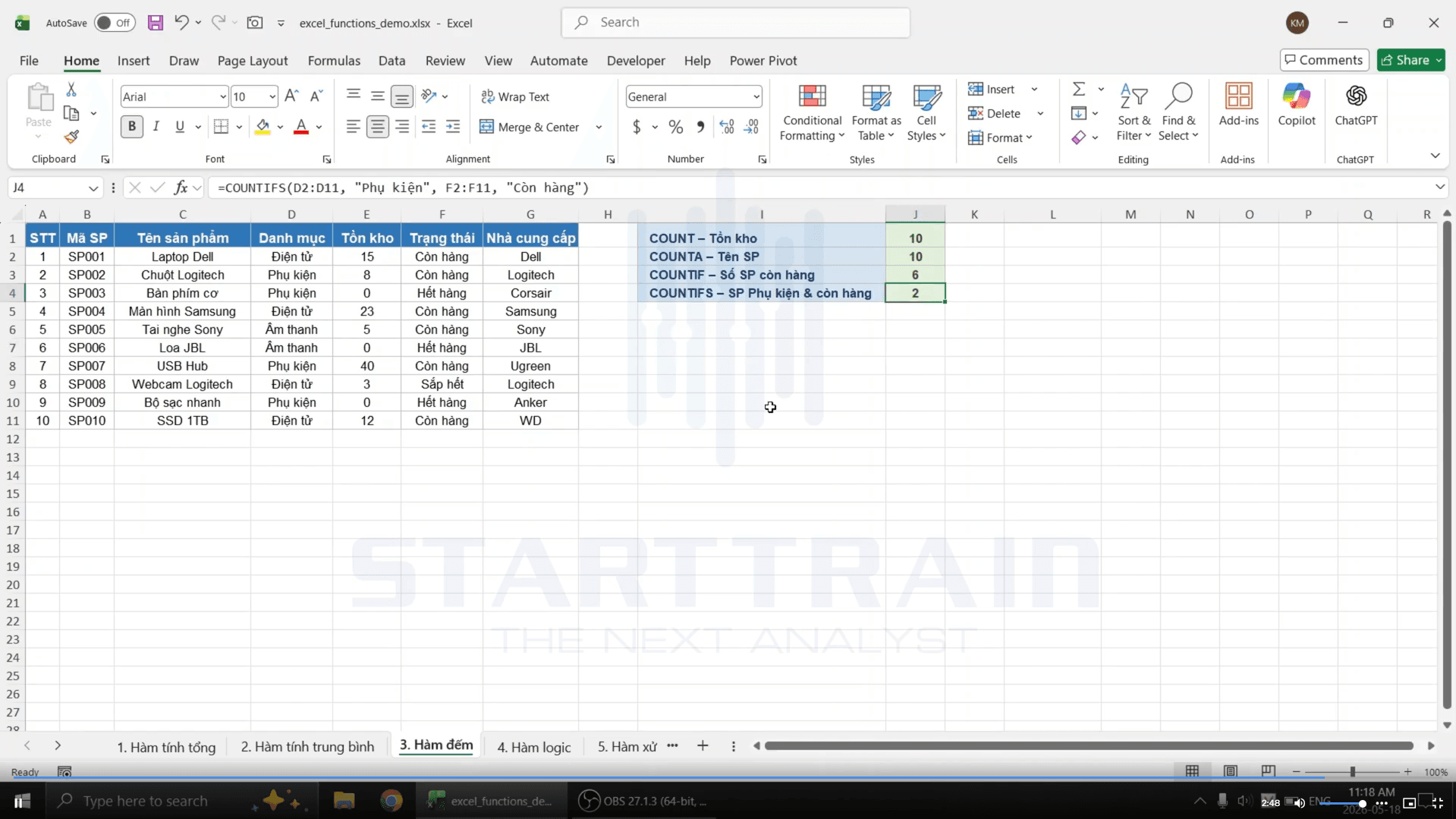Click the Undo arrow icon
The image size is (1456, 819).
pyautogui.click(x=181, y=23)
